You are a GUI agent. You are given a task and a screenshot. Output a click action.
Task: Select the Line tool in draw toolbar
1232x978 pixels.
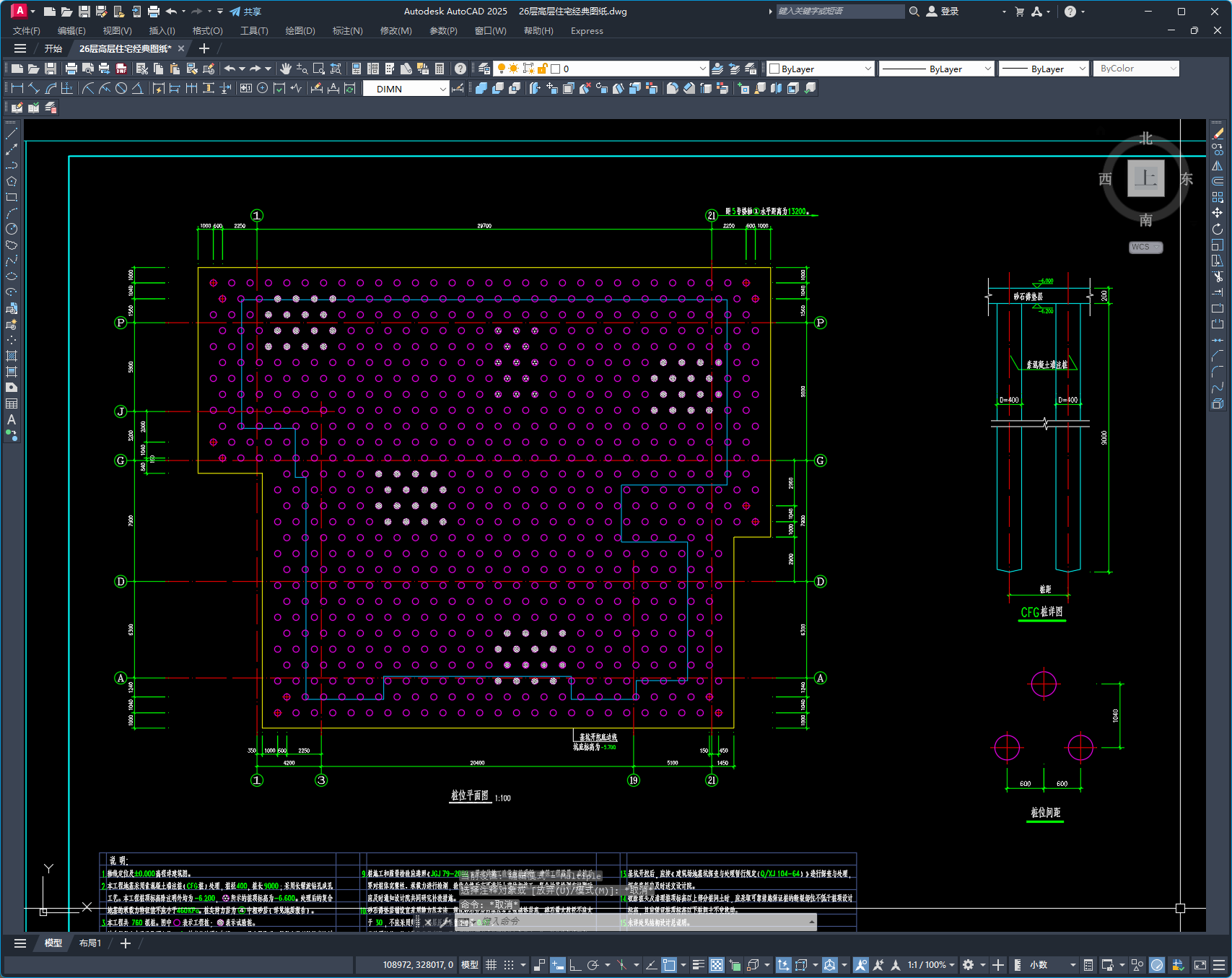pyautogui.click(x=12, y=134)
